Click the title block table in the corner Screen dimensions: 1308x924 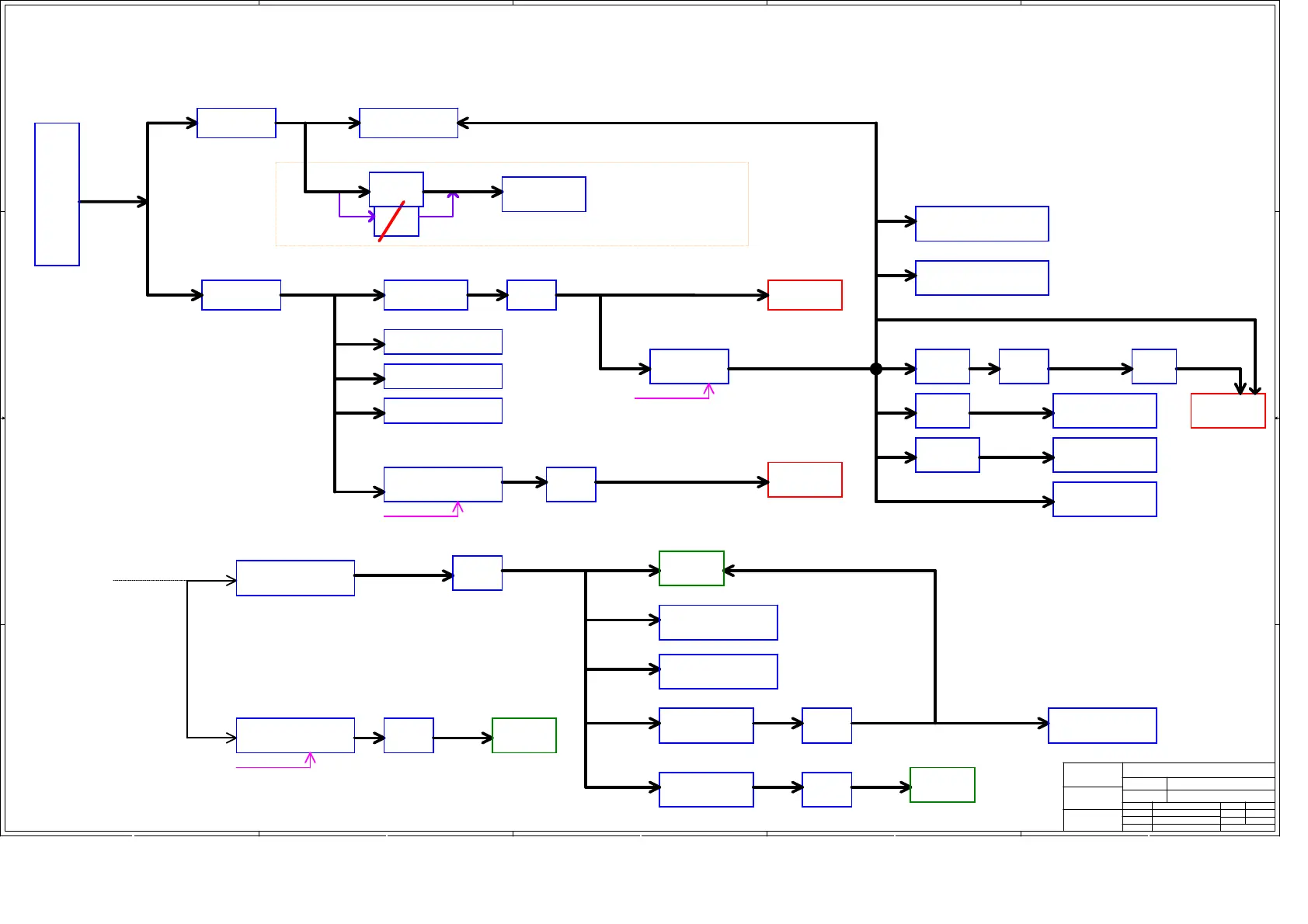tap(1169, 797)
